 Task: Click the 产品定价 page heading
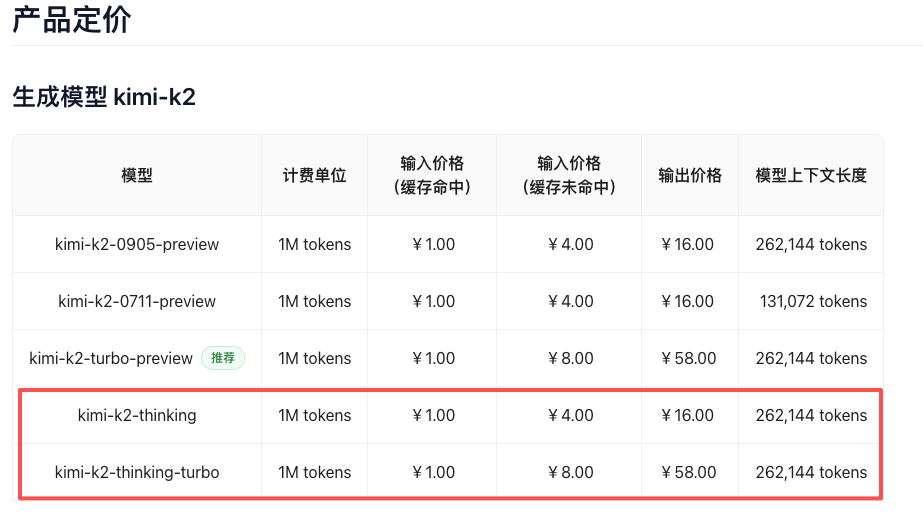[71, 19]
